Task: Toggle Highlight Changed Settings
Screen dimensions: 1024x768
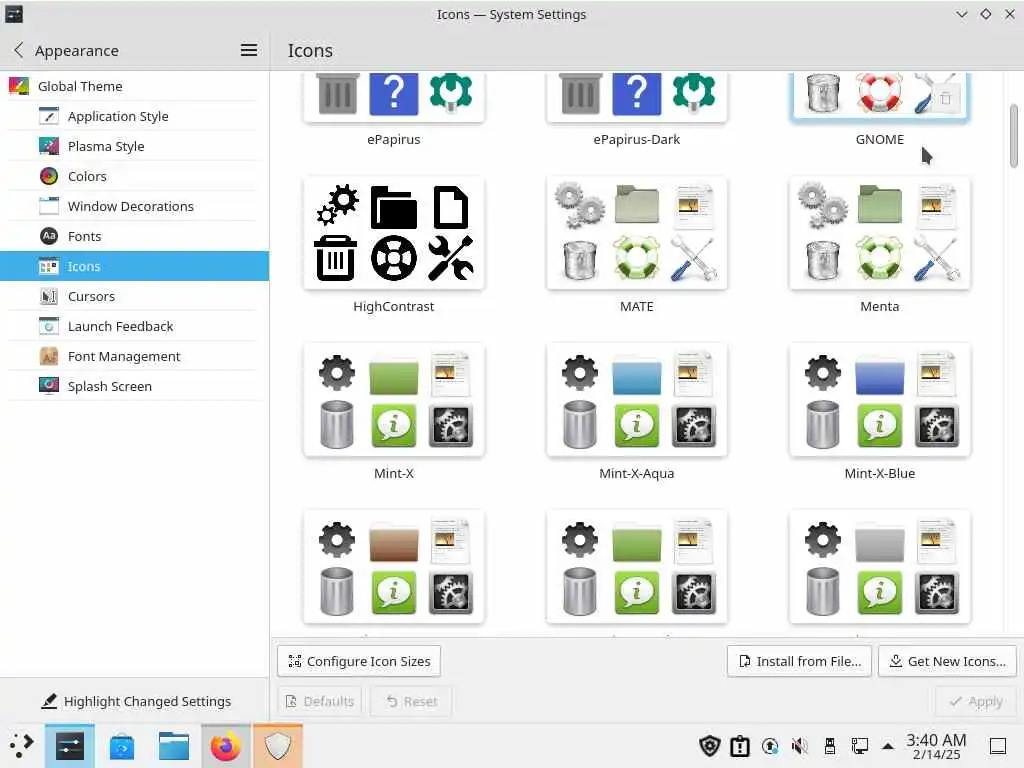Action: pos(136,701)
